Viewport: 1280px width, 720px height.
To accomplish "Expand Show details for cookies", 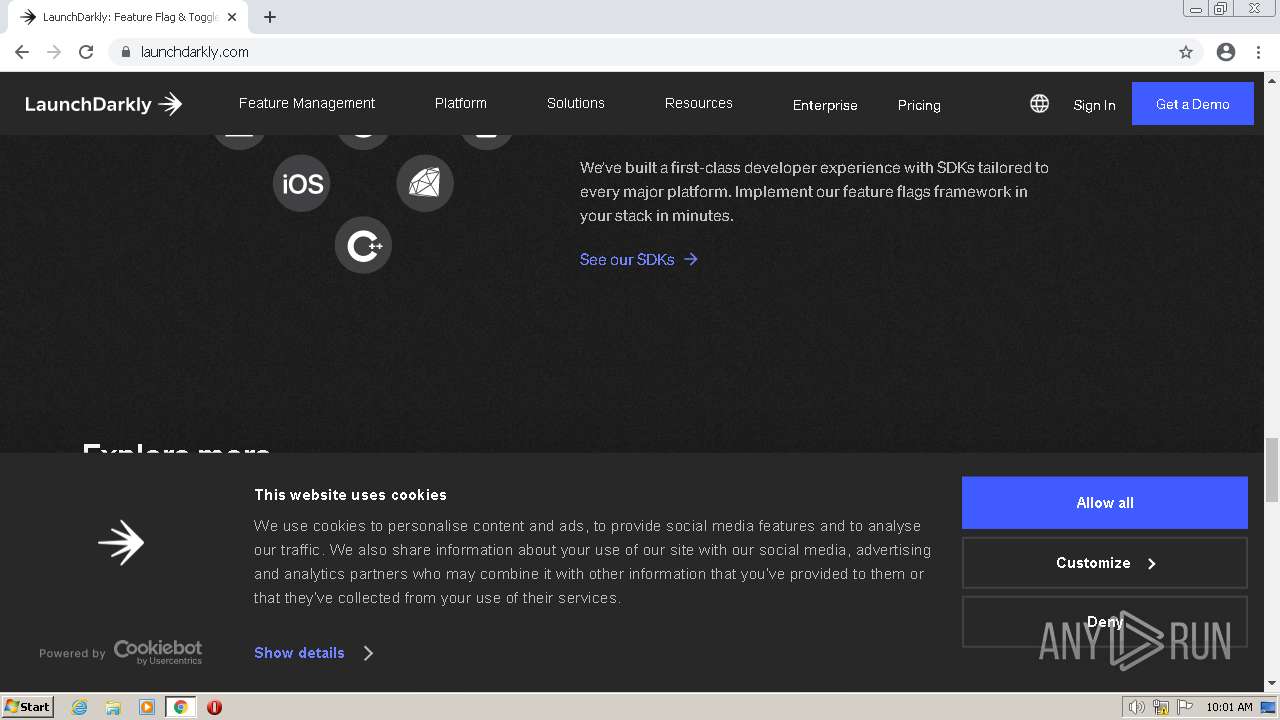I will point(314,653).
